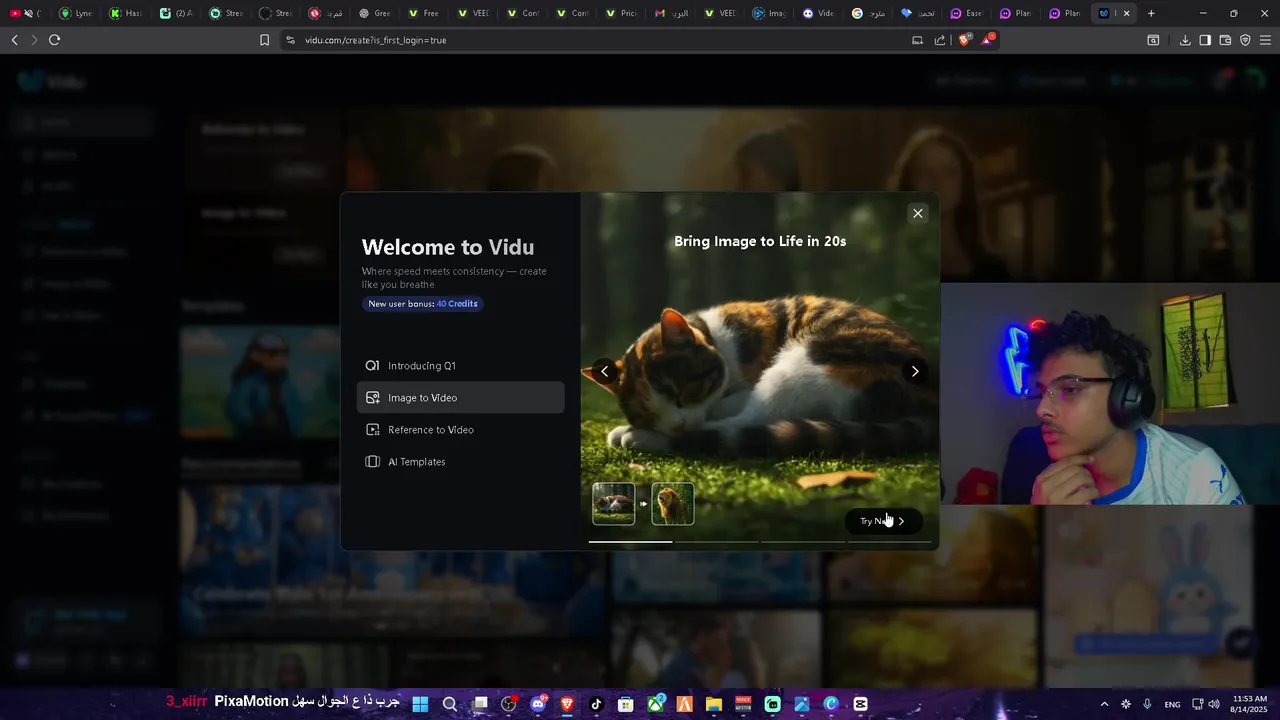Screen dimensions: 1280x720
Task: Open Xbox app from the taskbar
Action: pos(656,704)
